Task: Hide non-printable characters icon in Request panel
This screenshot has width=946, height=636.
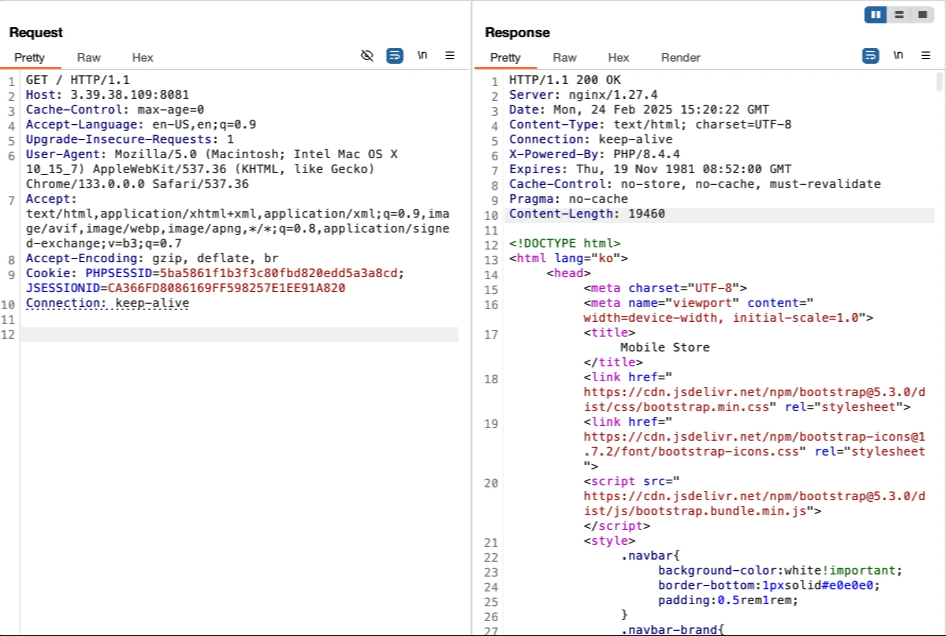Action: tap(367, 56)
